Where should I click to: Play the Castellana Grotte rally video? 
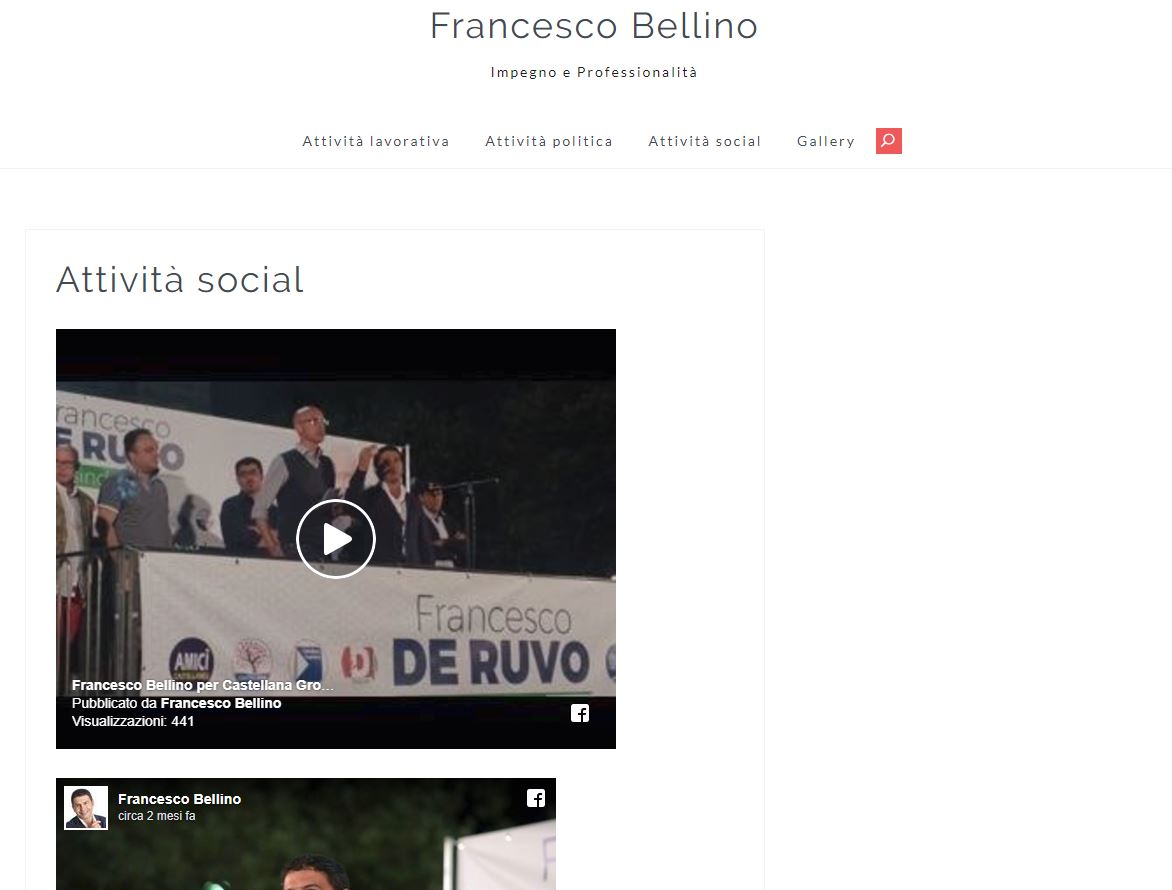(x=336, y=539)
